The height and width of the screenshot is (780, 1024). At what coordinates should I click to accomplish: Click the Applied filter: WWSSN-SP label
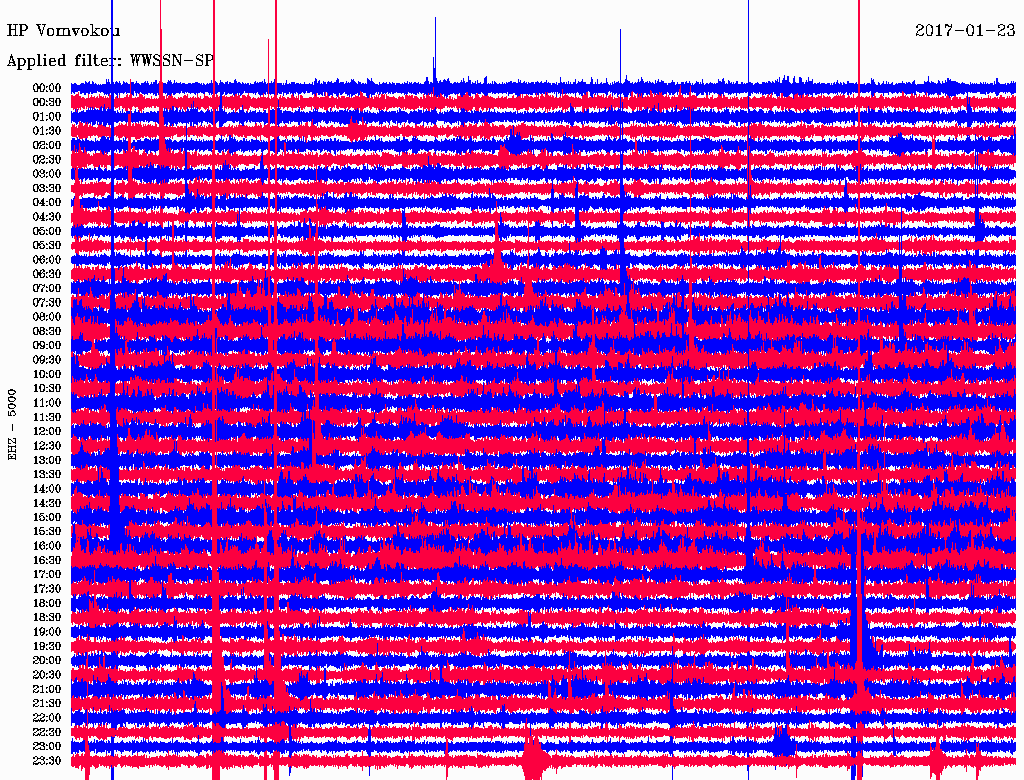click(x=110, y=61)
